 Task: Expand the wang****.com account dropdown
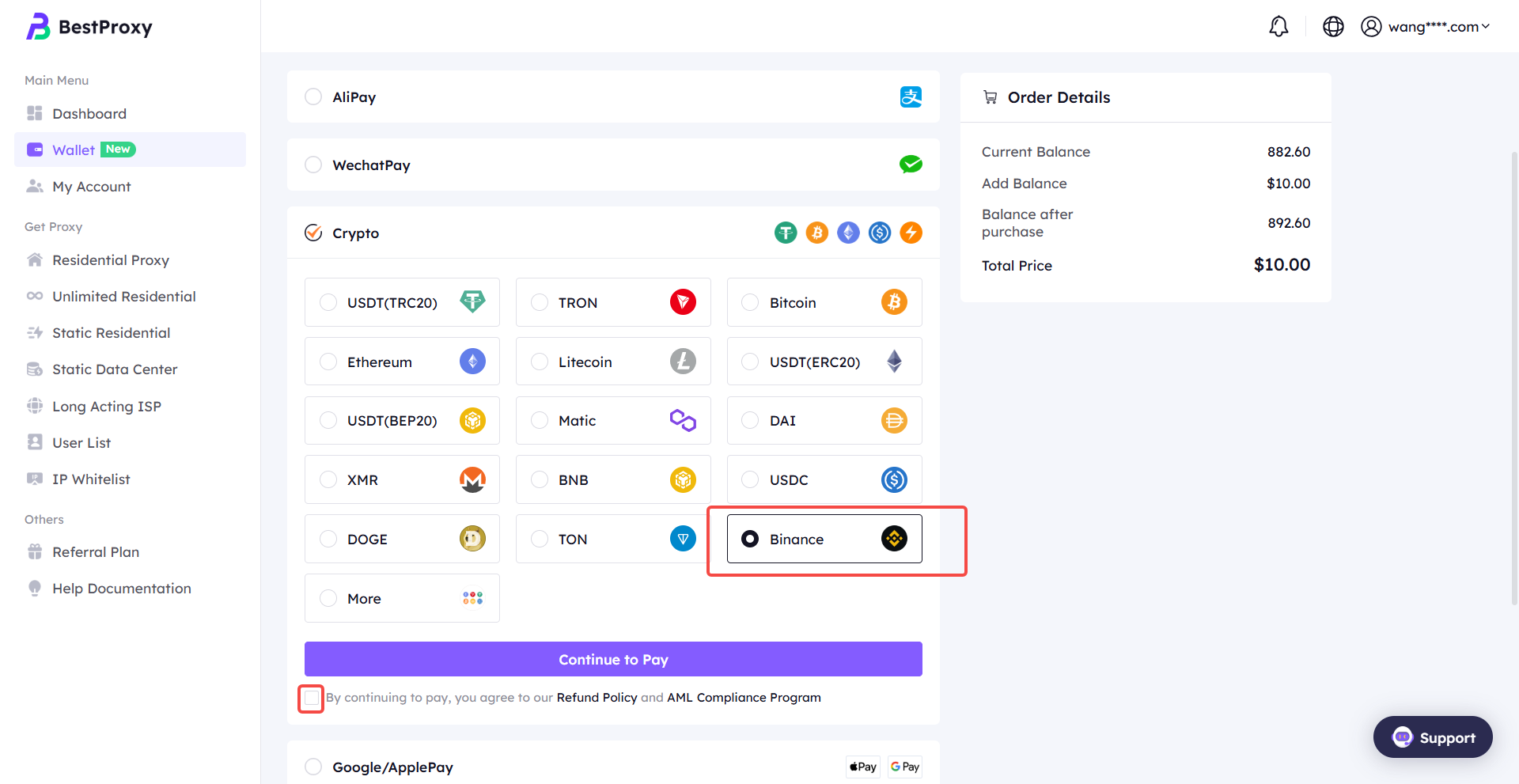pos(1439,27)
